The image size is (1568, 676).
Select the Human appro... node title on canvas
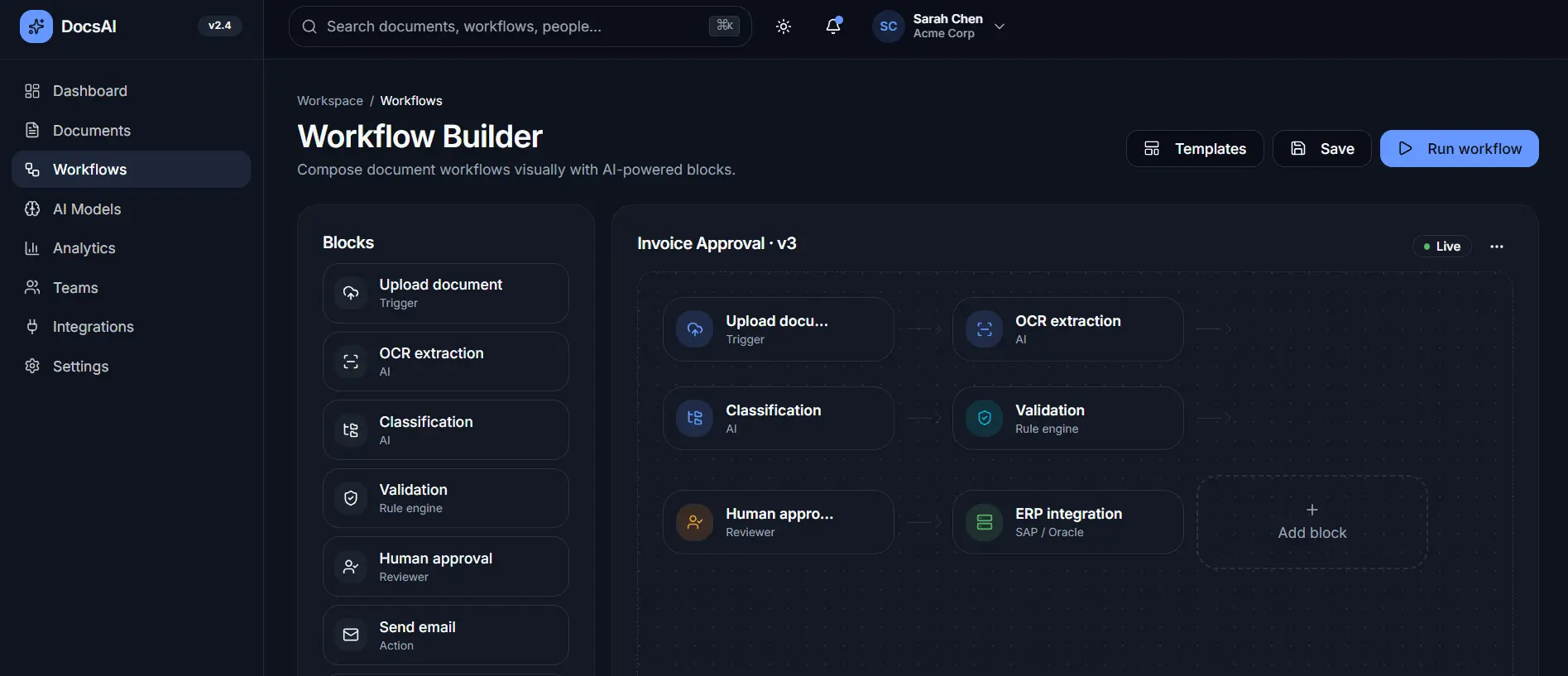pos(779,514)
